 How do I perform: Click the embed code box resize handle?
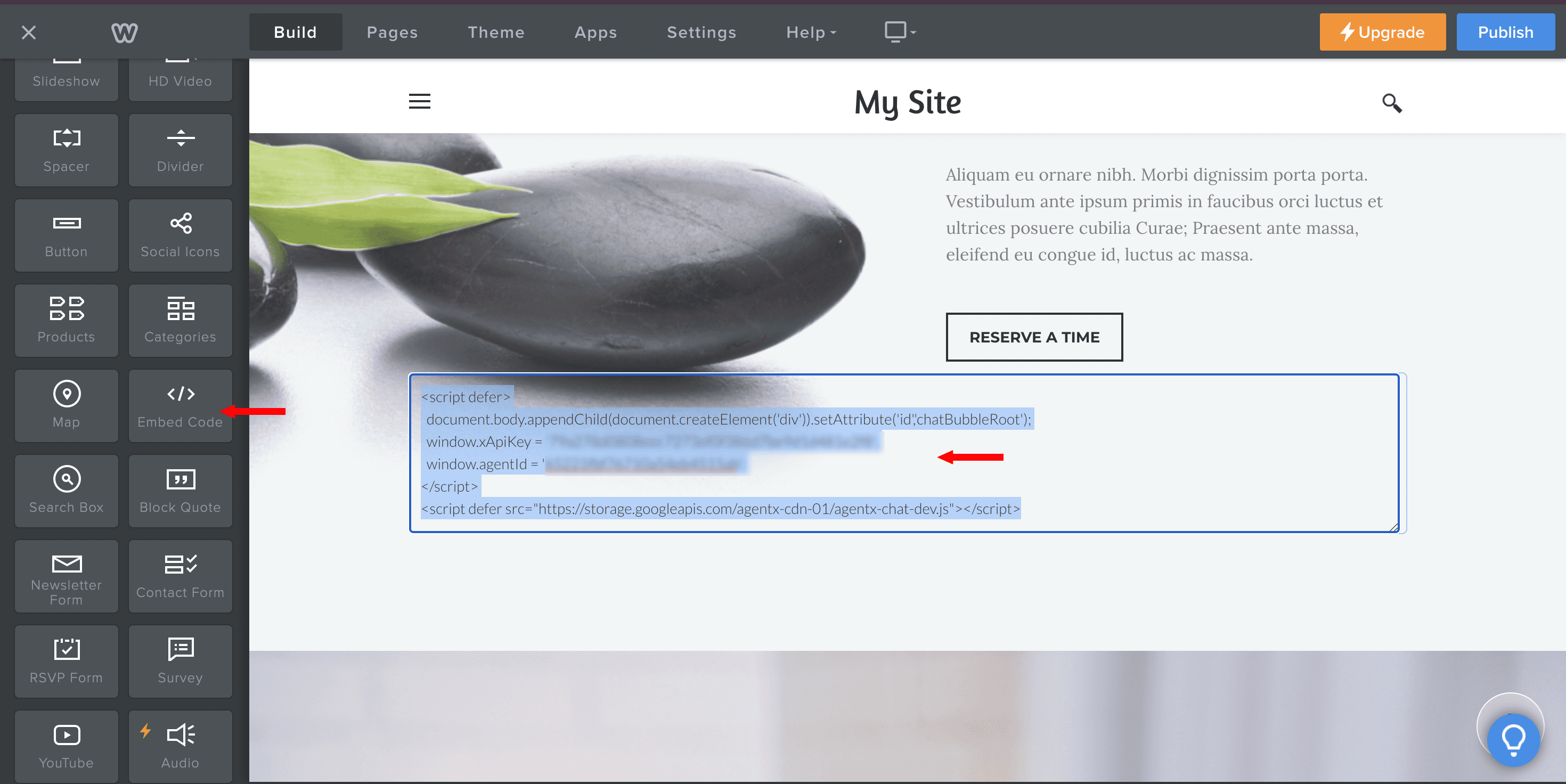[1393, 527]
